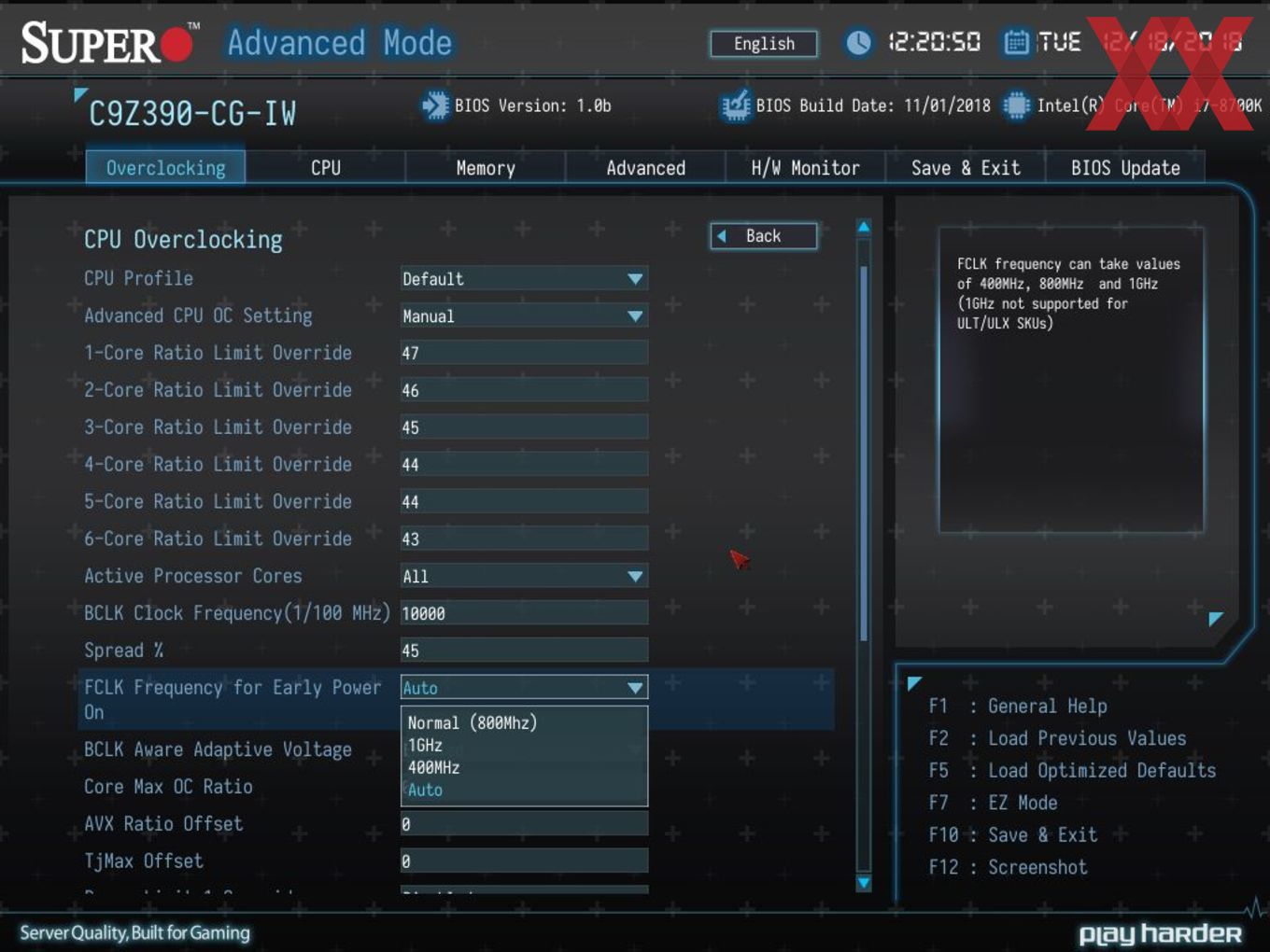Open the H/W Monitor tab

[x=805, y=168]
